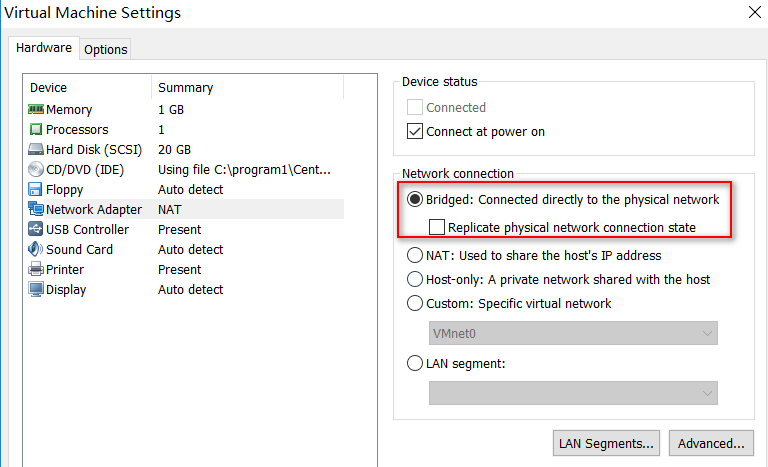Click the Hard Disk (SCSI) icon
Viewport: 768px width, 467px height.
click(x=36, y=149)
